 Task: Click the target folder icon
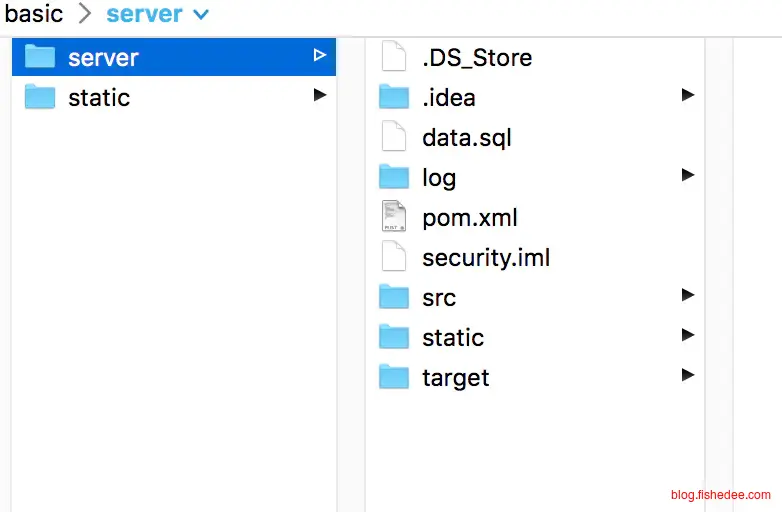tap(394, 377)
